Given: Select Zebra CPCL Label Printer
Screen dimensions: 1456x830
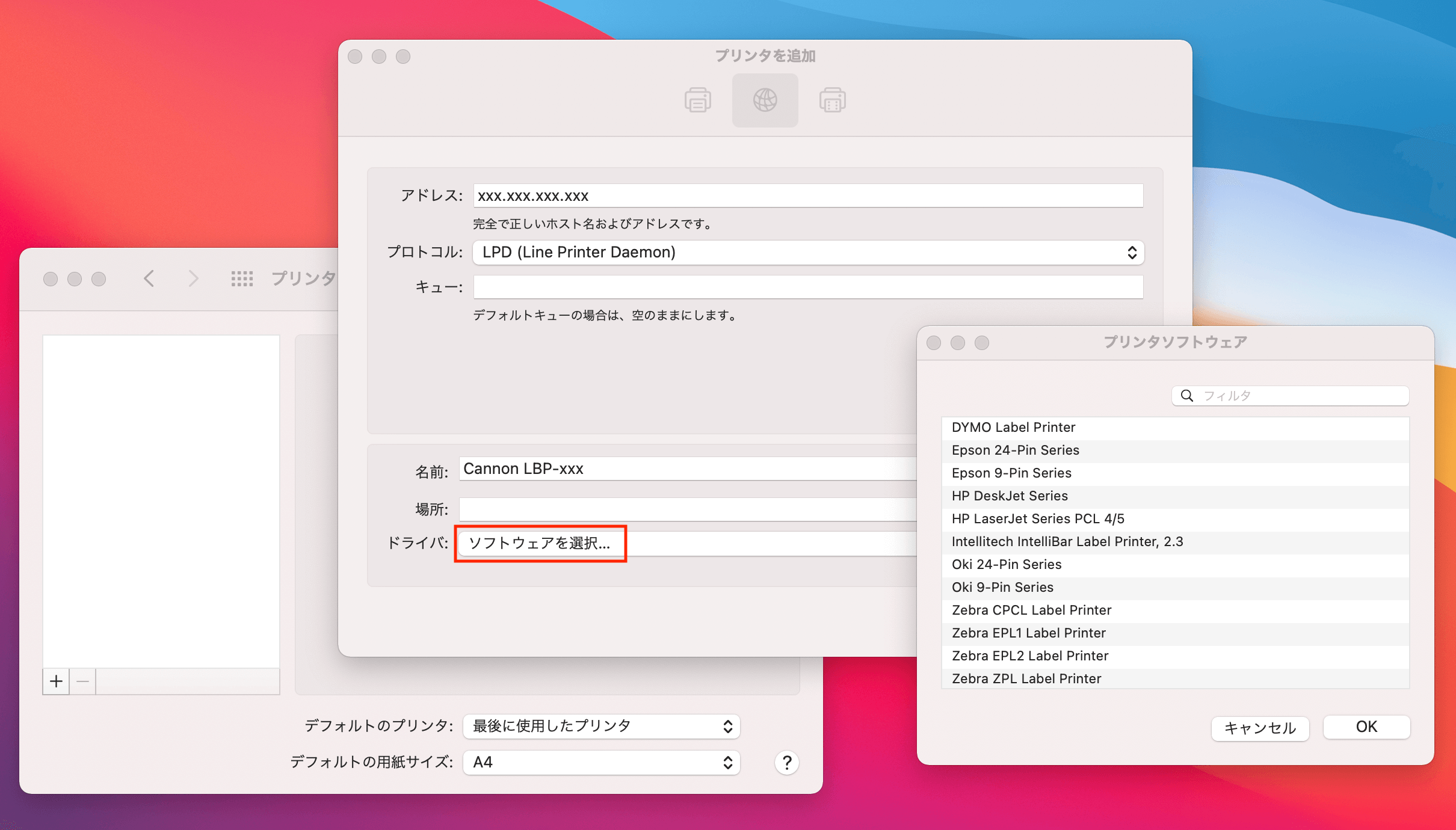Looking at the screenshot, I should (x=1176, y=611).
